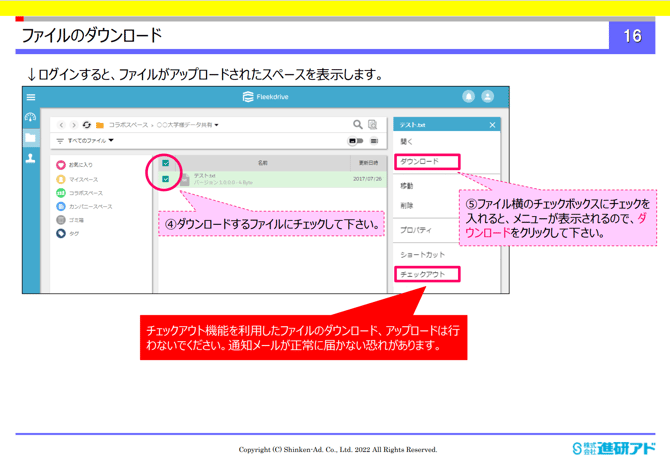Viewport: 670px width, 464px height.
Task: Click the green Collabo Space icon
Action: [x=61, y=193]
